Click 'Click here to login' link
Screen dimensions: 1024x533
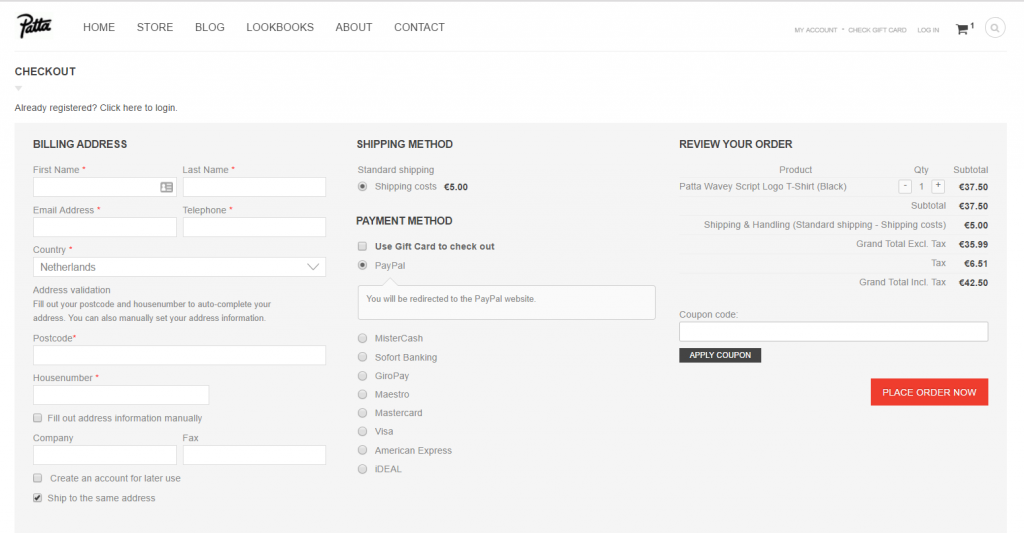tap(138, 108)
